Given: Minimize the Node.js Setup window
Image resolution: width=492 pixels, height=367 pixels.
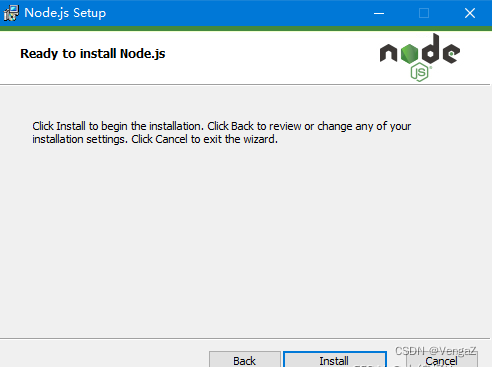Looking at the screenshot, I should pos(379,13).
